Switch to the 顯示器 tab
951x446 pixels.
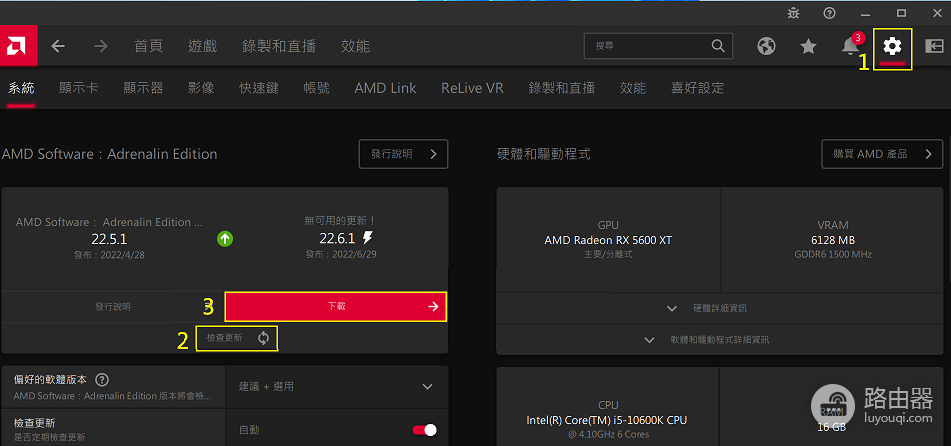coord(143,88)
